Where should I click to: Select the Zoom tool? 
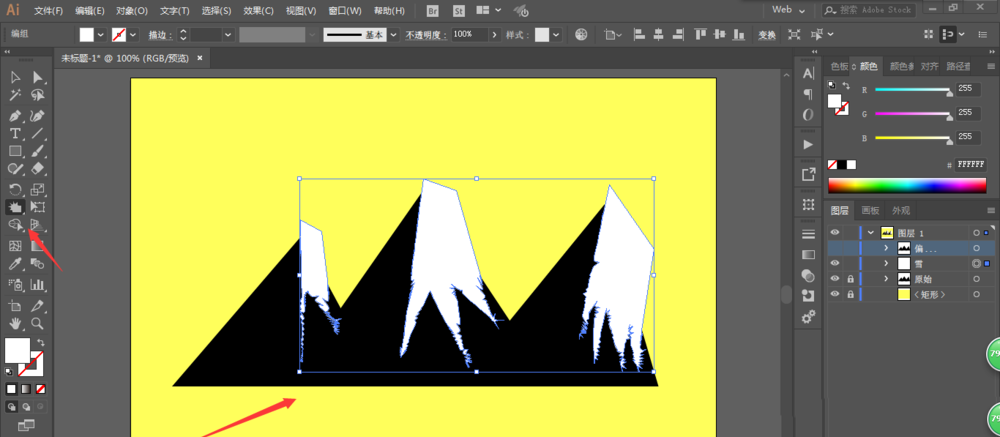38,323
